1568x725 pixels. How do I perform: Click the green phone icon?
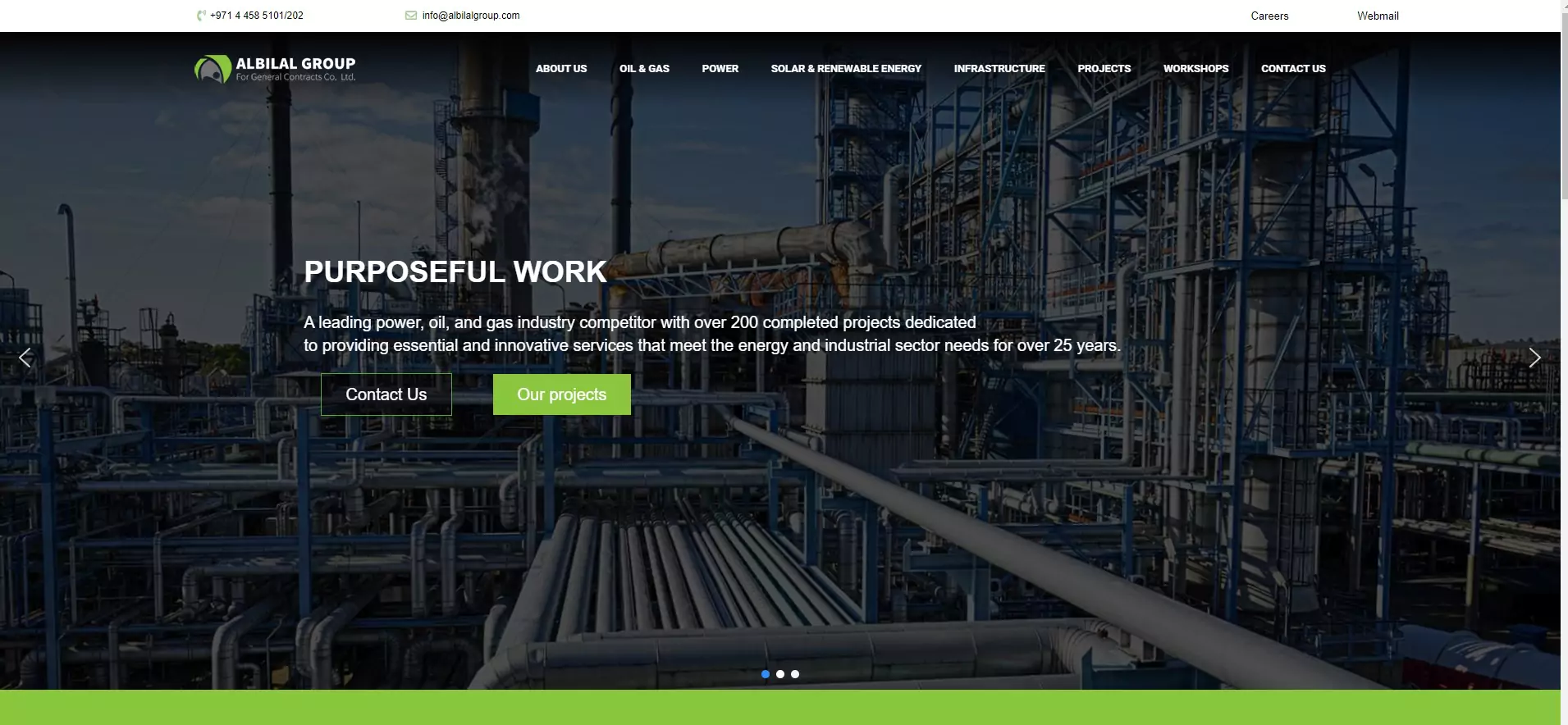201,16
